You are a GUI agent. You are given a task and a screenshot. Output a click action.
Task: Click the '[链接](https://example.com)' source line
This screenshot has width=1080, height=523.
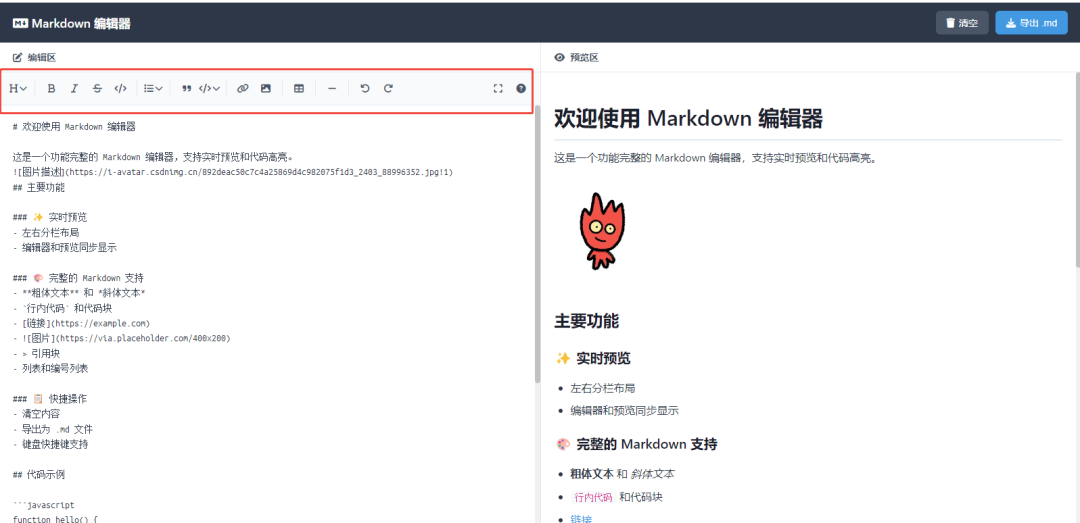81,323
